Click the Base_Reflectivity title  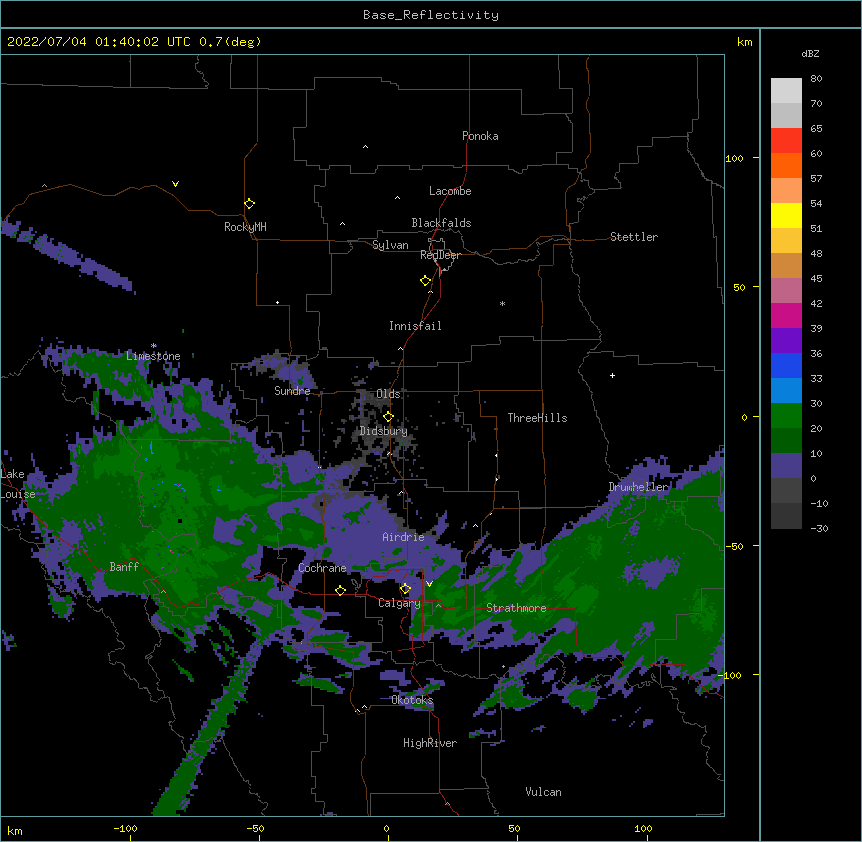(x=431, y=15)
